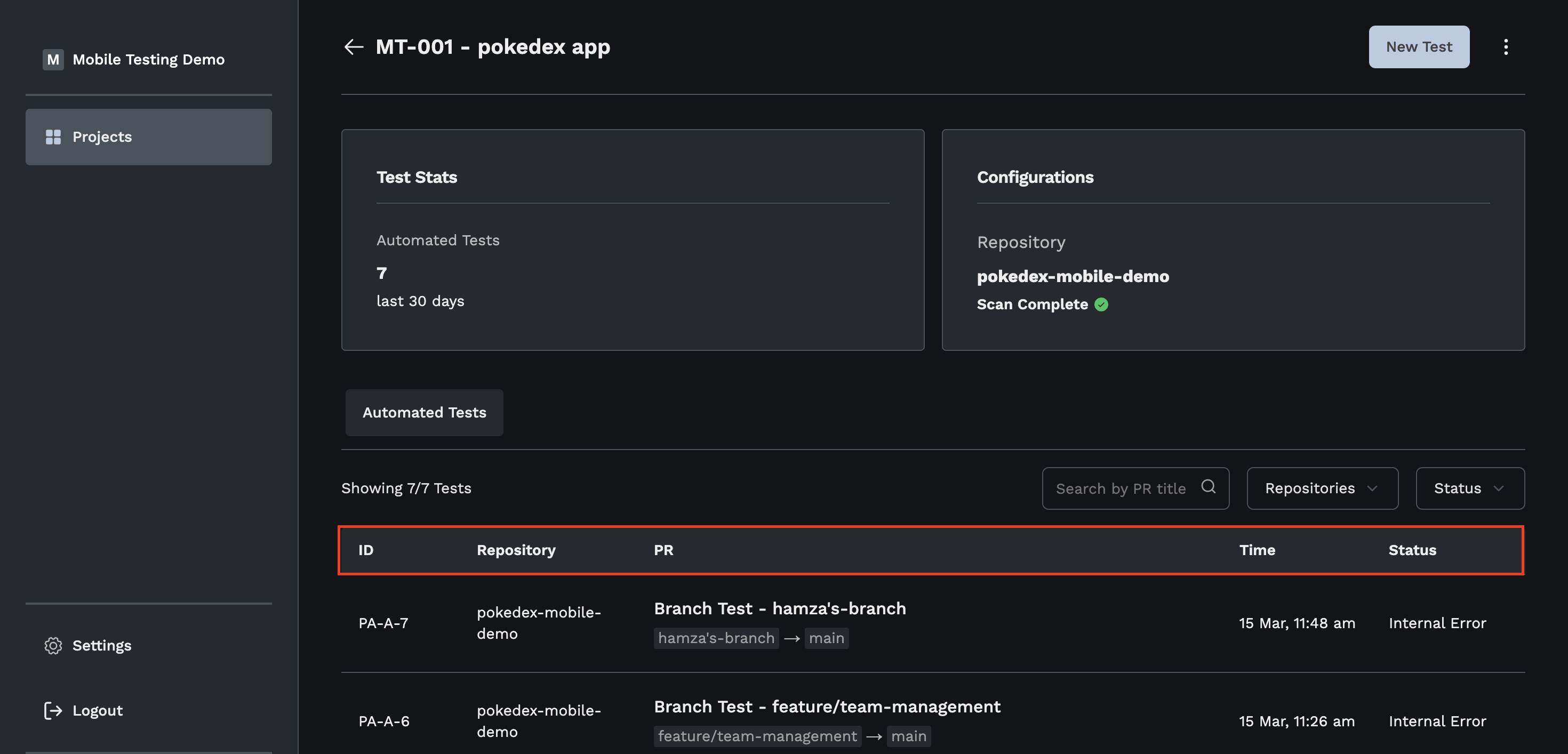Click the Status column header
Image resolution: width=1568 pixels, height=754 pixels.
click(1412, 550)
